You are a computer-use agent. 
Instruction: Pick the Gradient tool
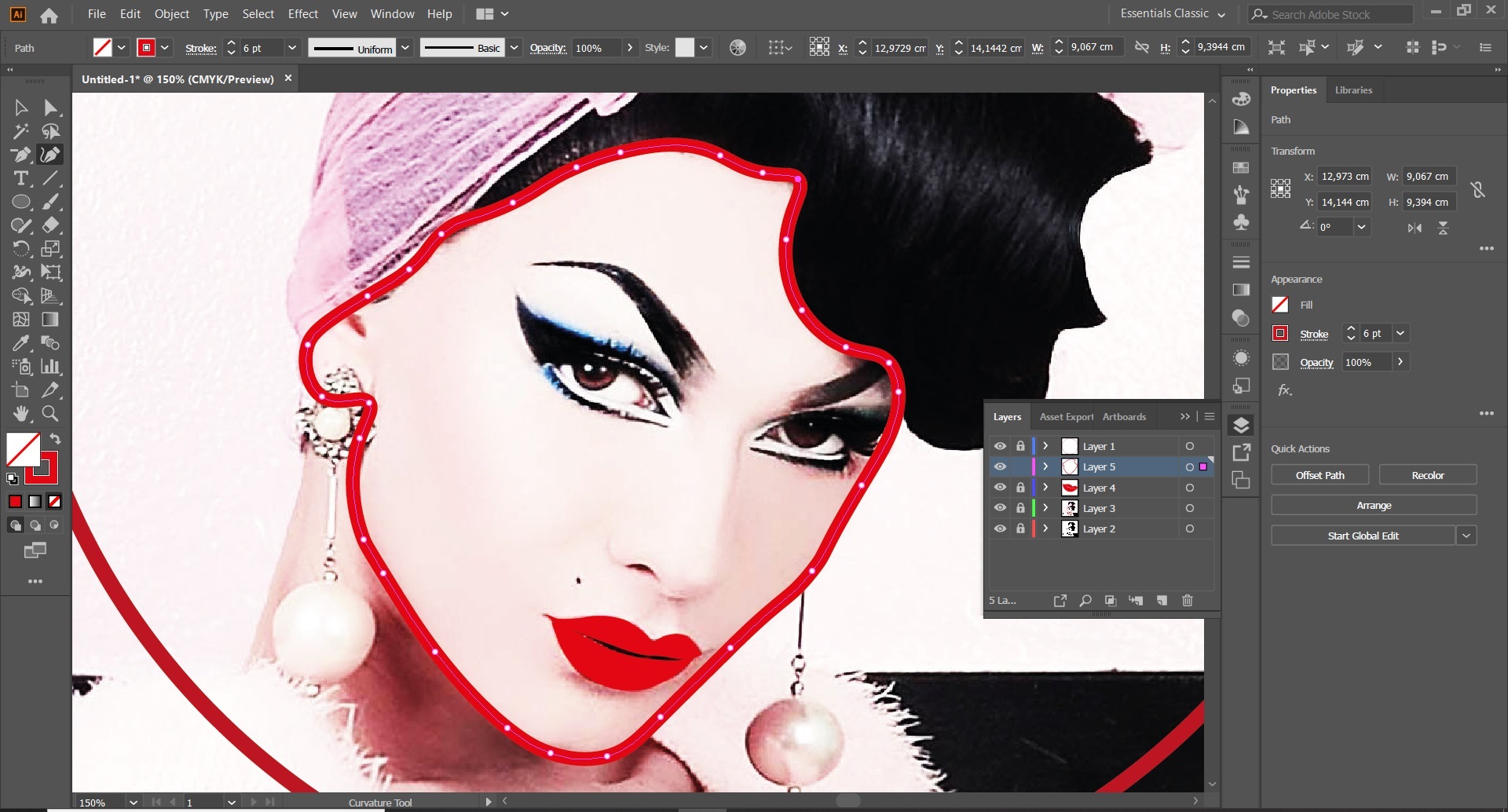click(x=51, y=320)
